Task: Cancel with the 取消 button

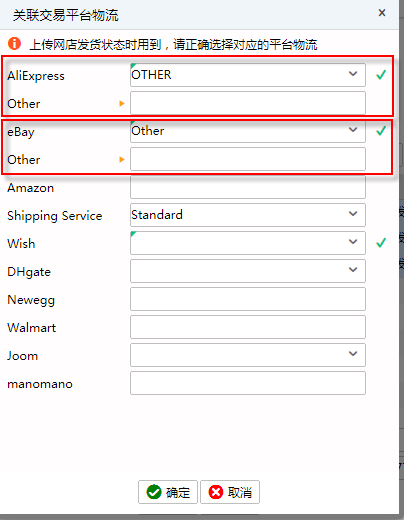Action: tap(230, 492)
